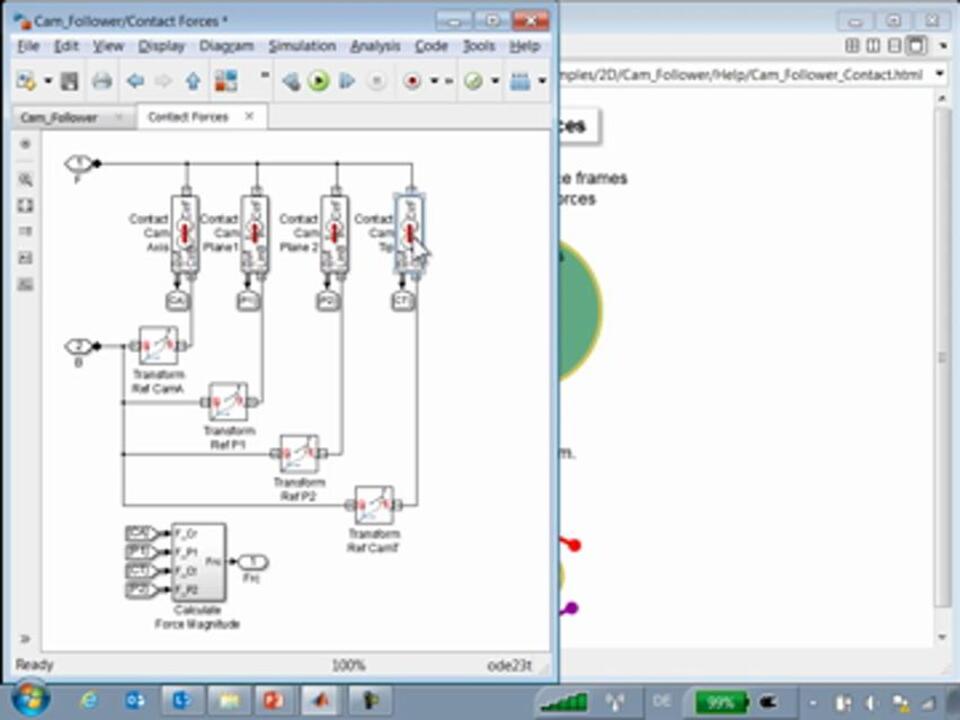Open the Library Browser icon
960x720 pixels.
[226, 82]
